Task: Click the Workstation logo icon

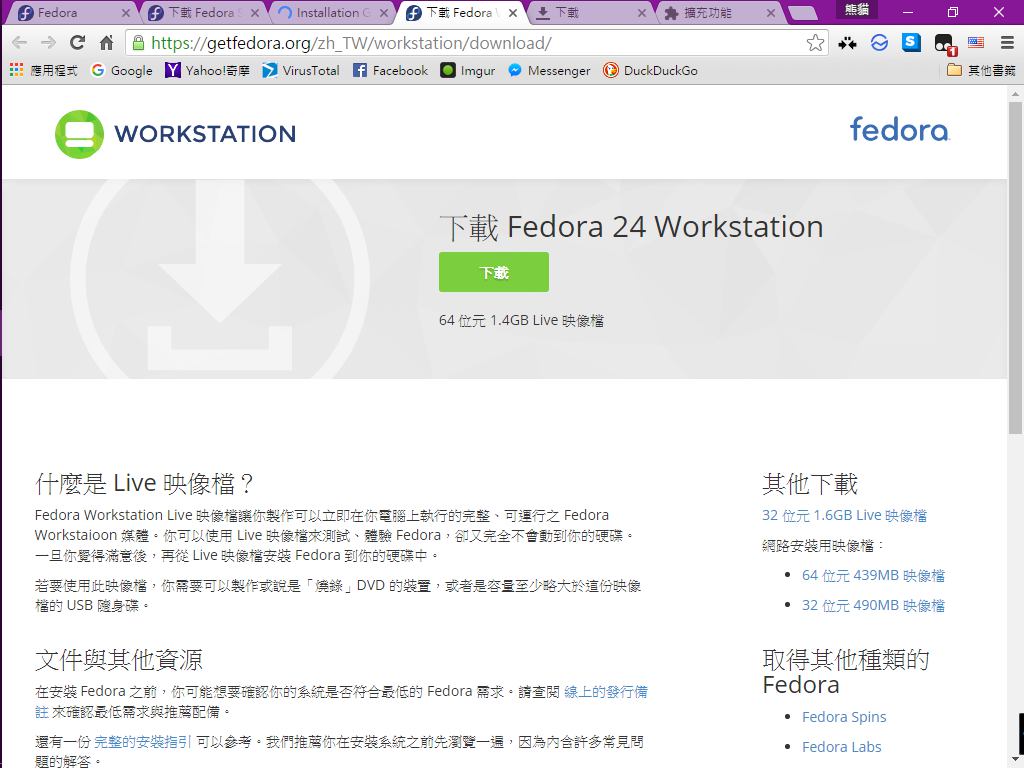Action: (79, 134)
